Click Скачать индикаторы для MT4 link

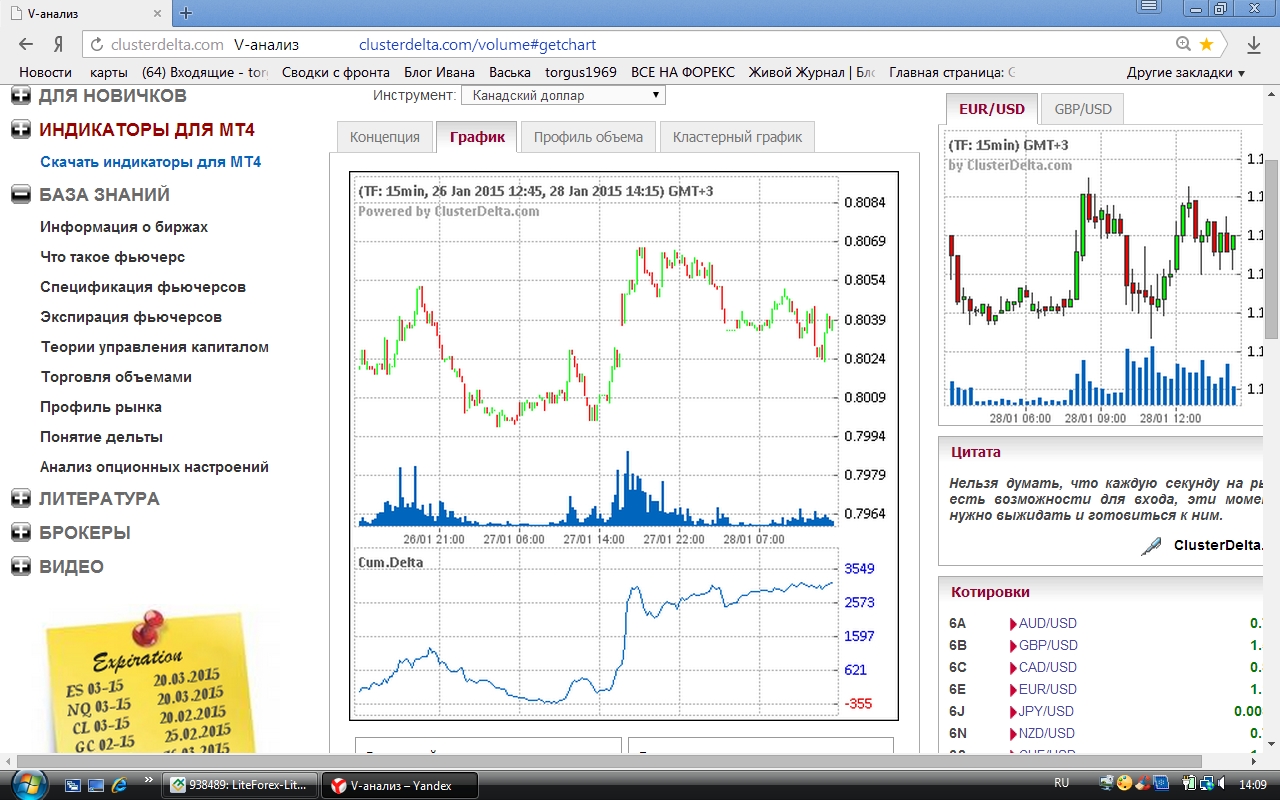150,162
